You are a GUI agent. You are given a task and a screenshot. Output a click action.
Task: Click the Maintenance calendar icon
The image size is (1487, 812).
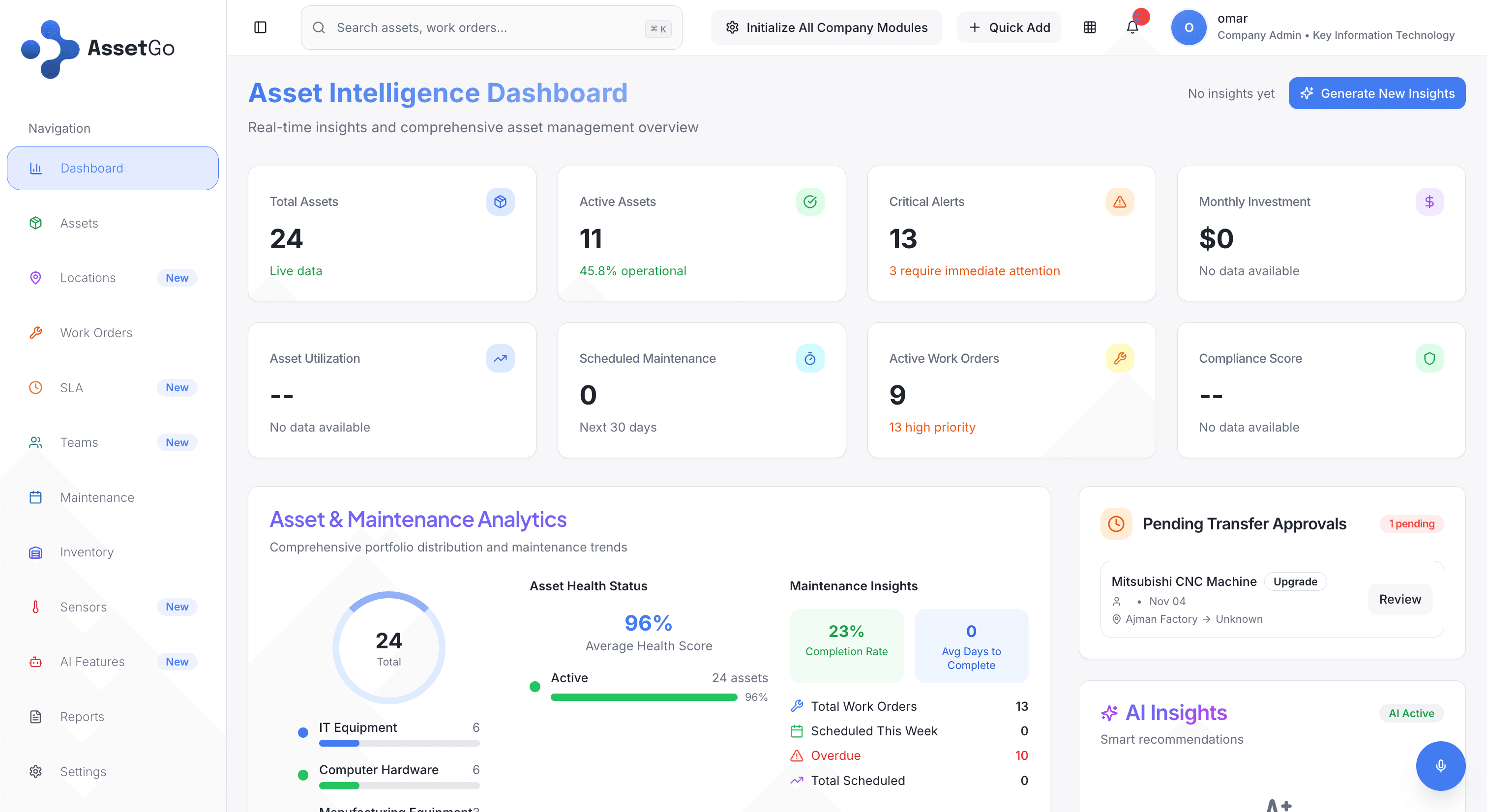(x=35, y=497)
